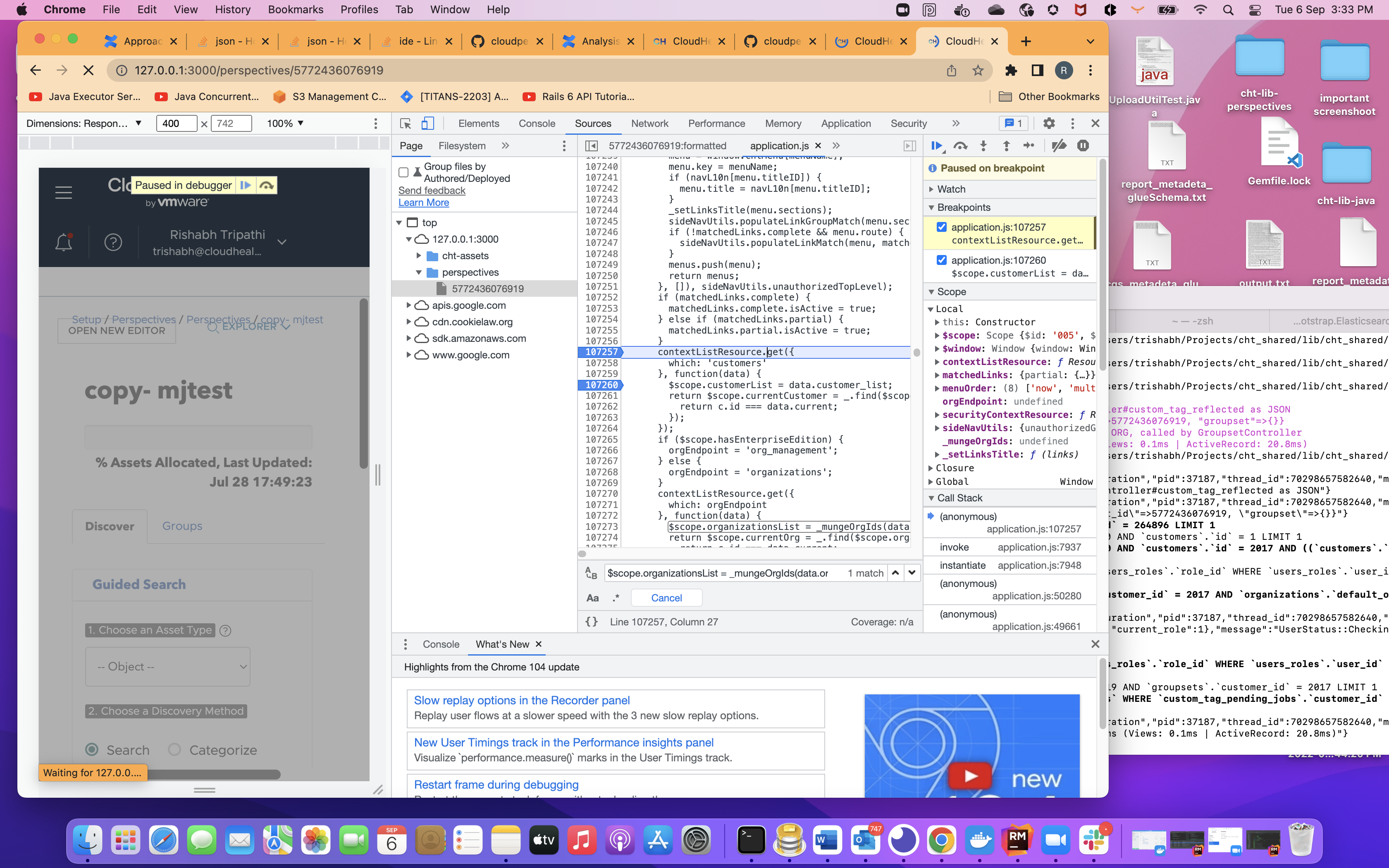Click the notifications bell icon
The width and height of the screenshot is (1389, 868).
(x=64, y=242)
